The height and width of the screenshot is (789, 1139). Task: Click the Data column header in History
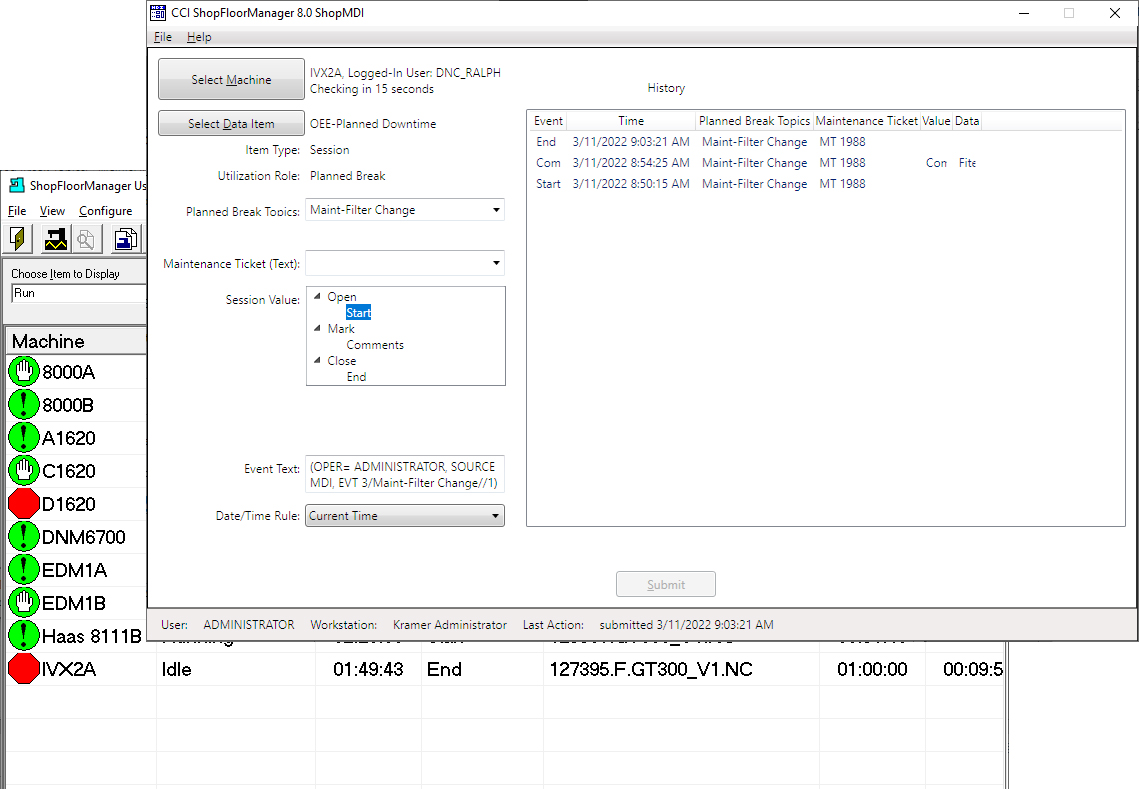pyautogui.click(x=966, y=121)
